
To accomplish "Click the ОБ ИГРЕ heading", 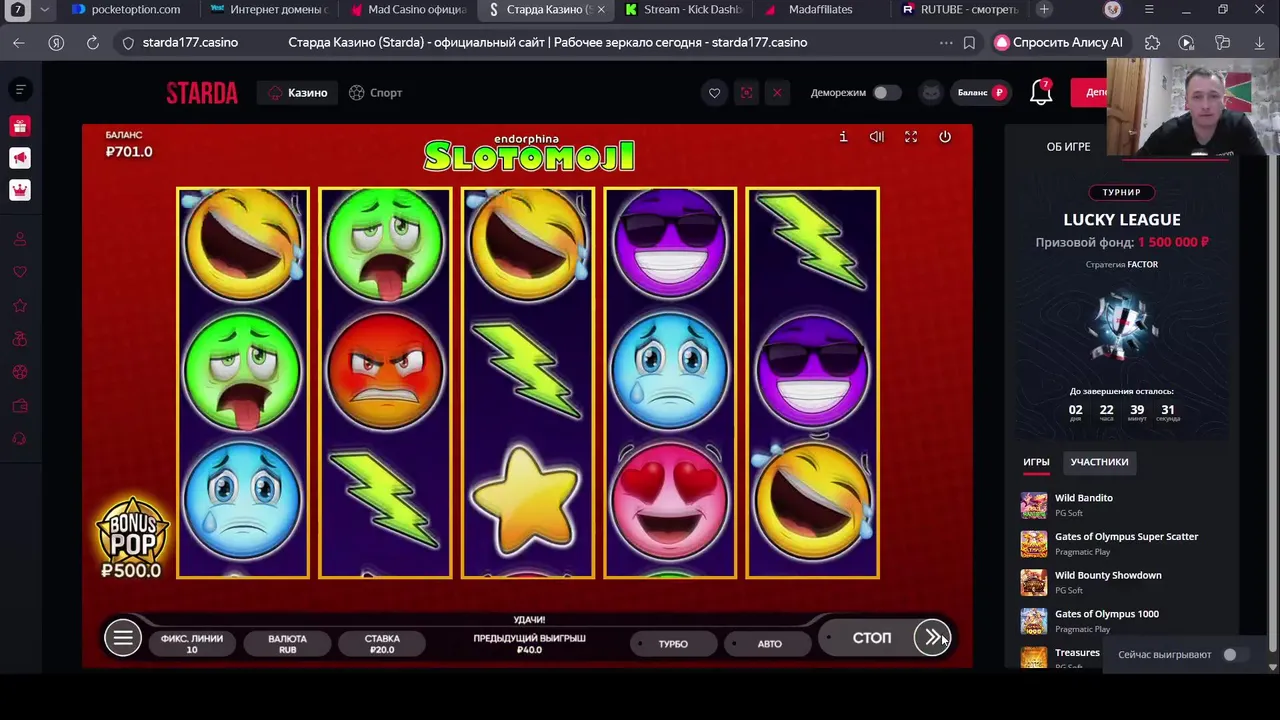I will coord(1068,147).
